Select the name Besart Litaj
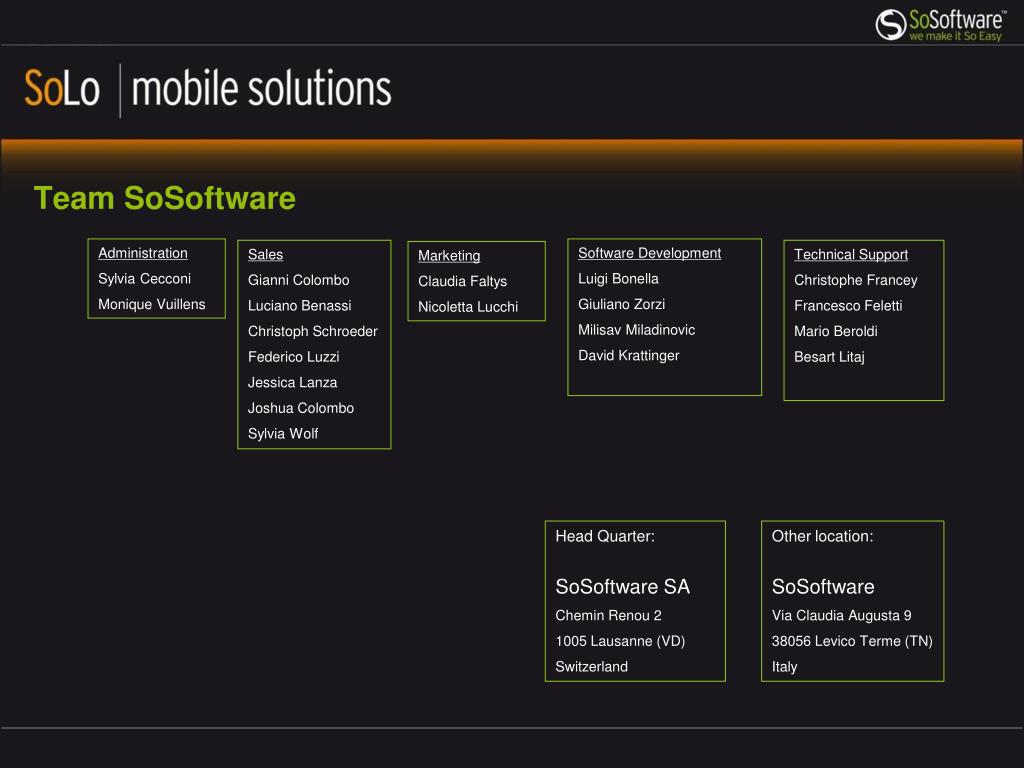Image resolution: width=1024 pixels, height=768 pixels. tap(829, 357)
